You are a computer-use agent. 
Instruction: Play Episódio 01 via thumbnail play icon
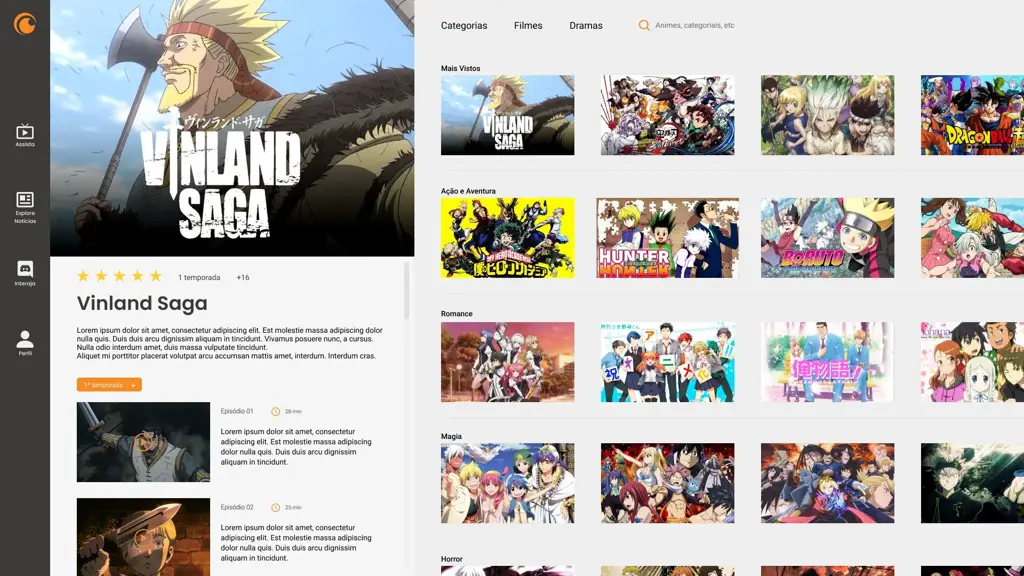(x=143, y=442)
